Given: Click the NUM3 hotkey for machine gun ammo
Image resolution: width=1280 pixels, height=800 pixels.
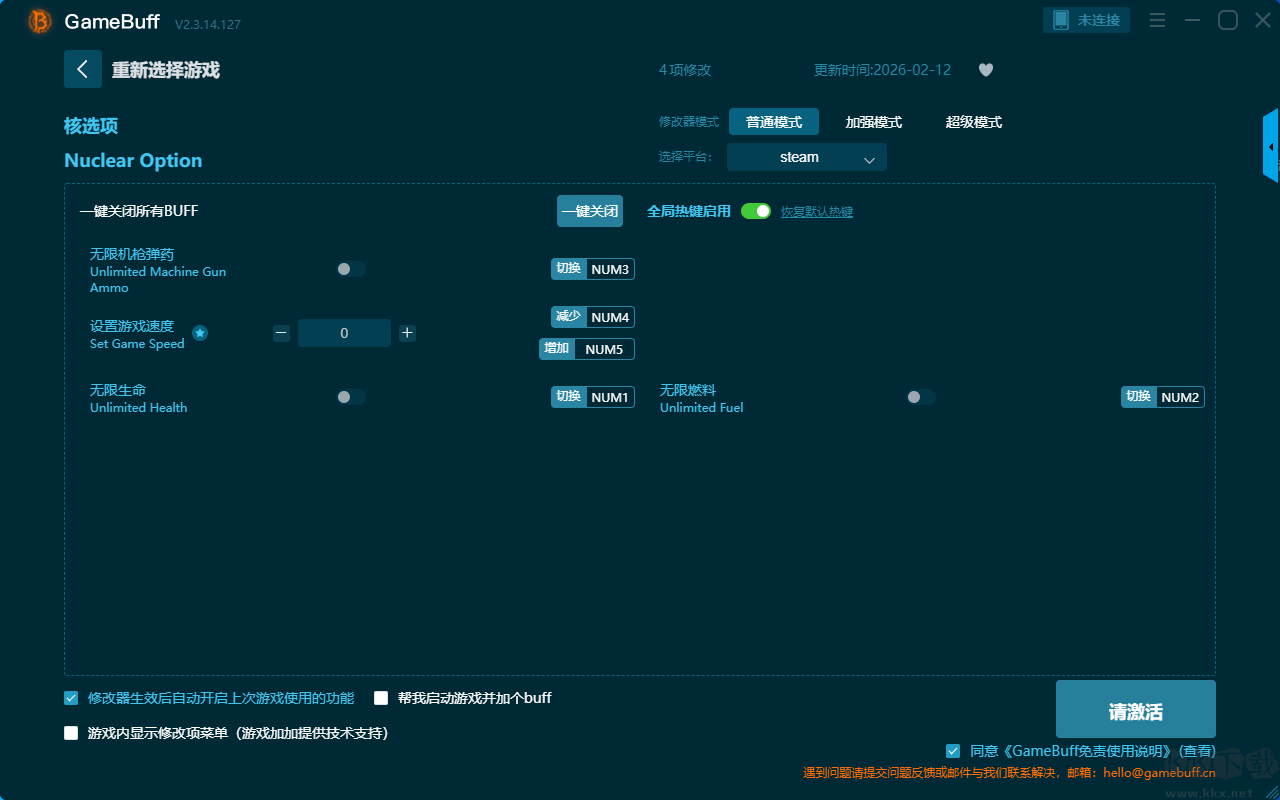Looking at the screenshot, I should point(610,269).
